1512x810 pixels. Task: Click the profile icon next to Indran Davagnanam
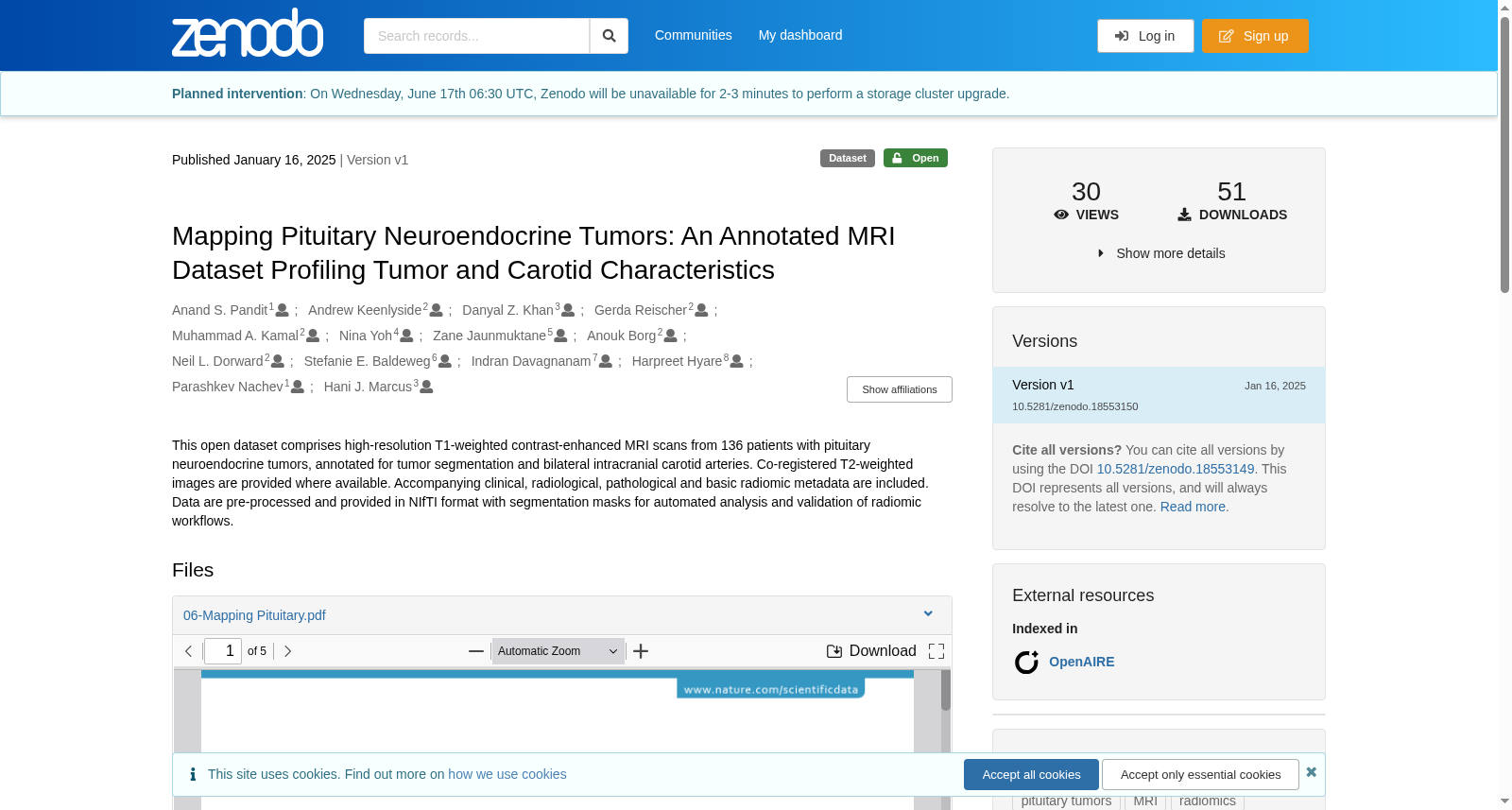point(606,361)
